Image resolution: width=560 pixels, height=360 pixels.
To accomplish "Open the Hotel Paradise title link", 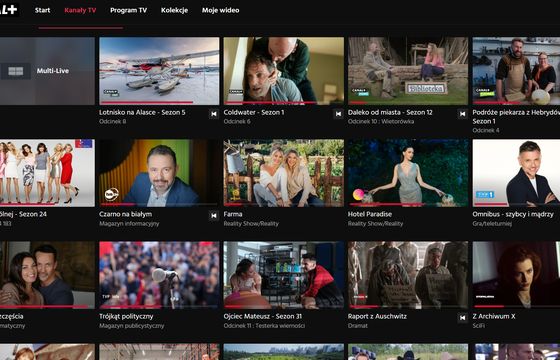I will point(370,214).
